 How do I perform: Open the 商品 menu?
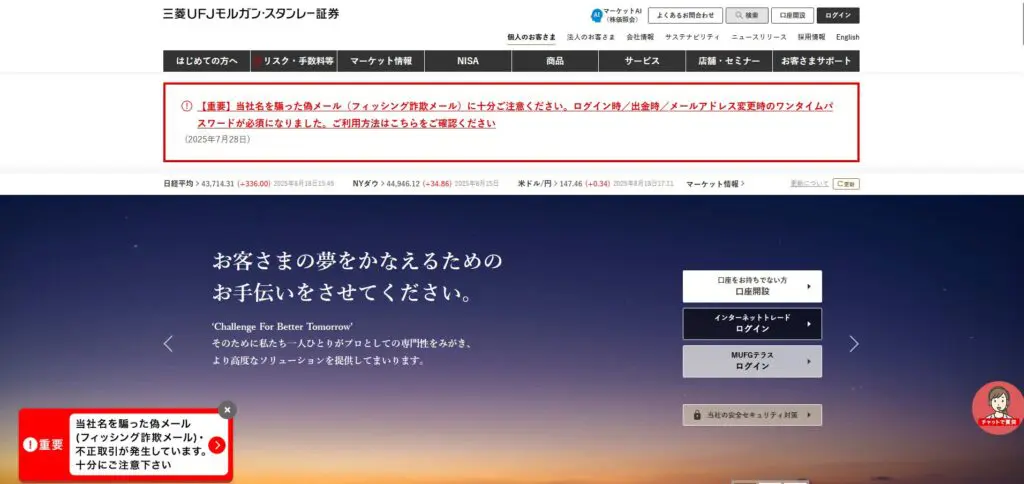555,61
